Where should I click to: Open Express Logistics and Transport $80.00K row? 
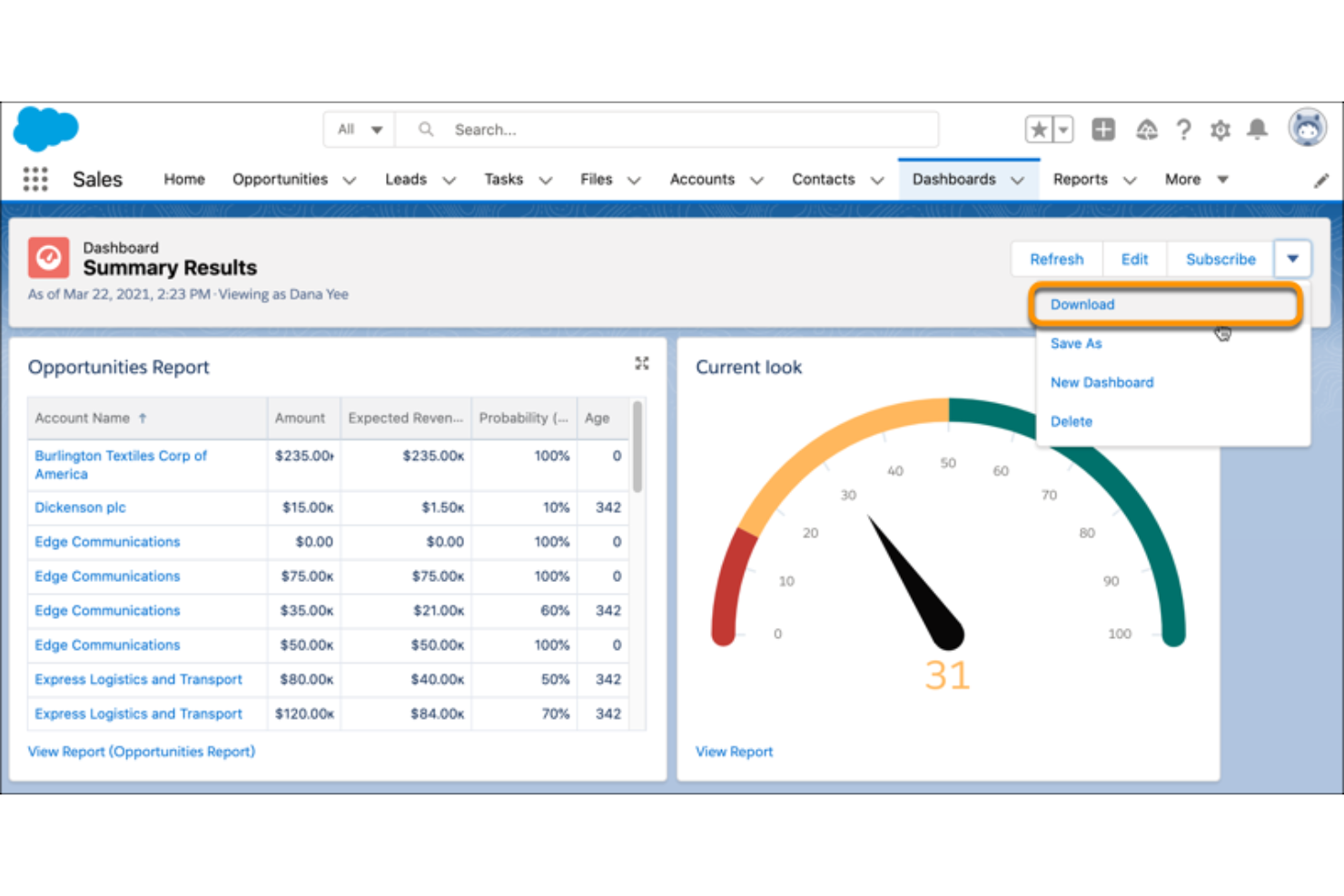tap(138, 680)
